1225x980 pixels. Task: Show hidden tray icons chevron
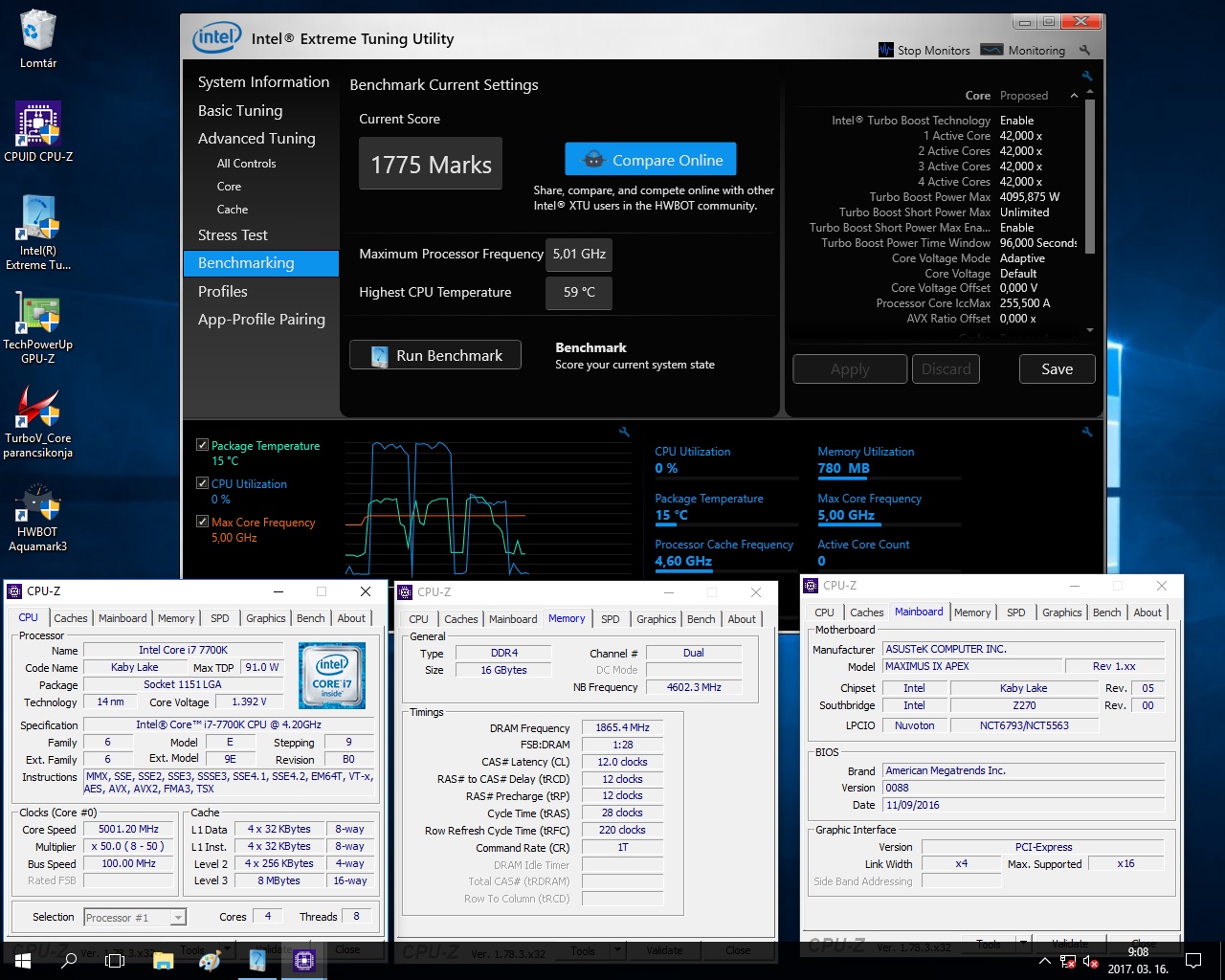click(1044, 961)
